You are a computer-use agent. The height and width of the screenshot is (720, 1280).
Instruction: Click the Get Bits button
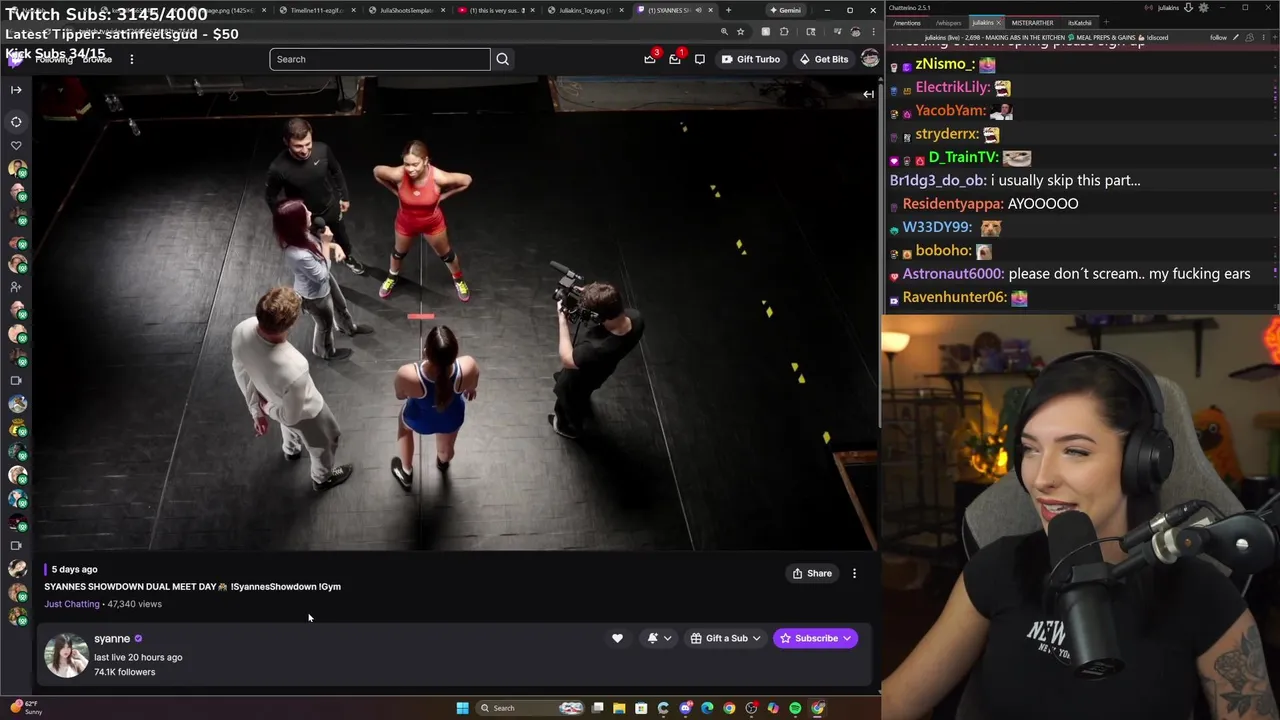(x=823, y=59)
